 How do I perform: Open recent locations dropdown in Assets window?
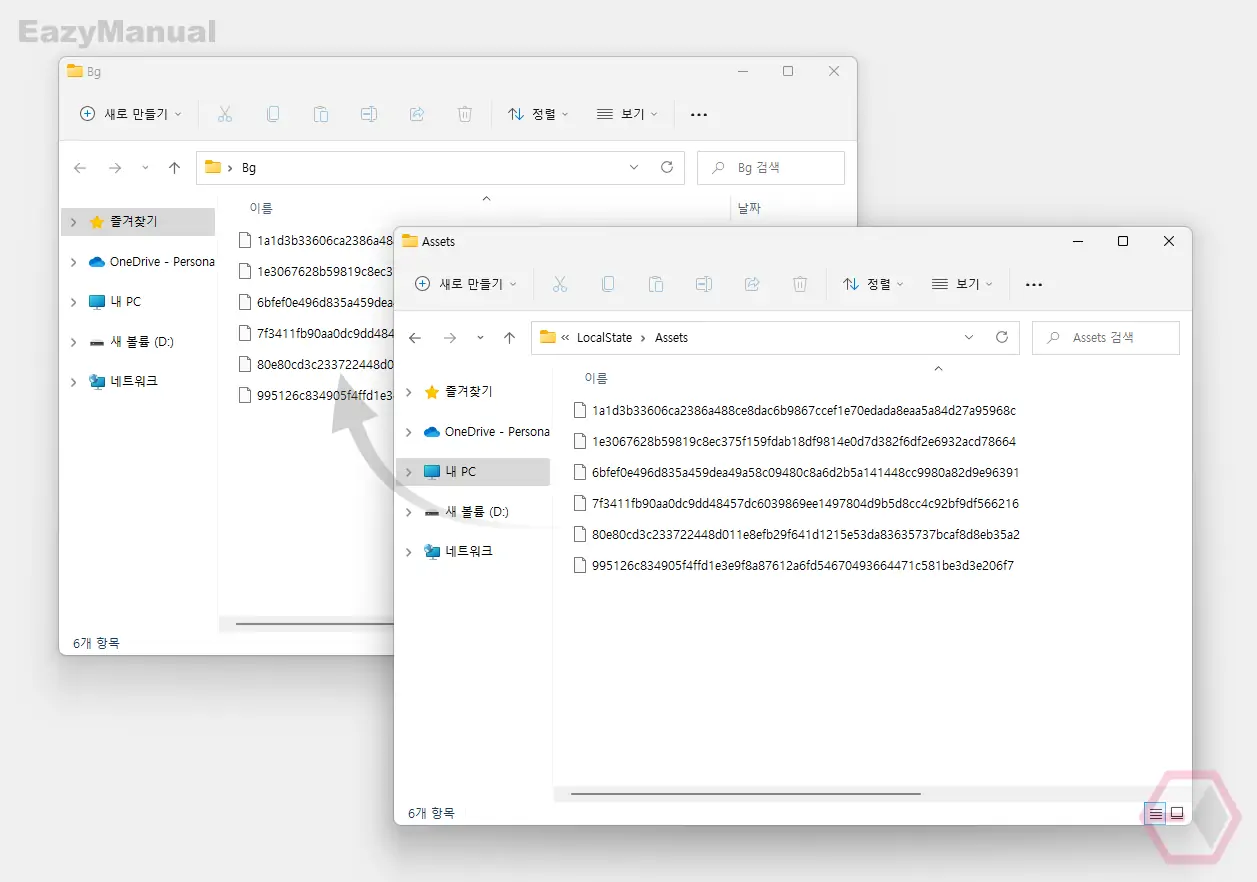pyautogui.click(x=481, y=338)
